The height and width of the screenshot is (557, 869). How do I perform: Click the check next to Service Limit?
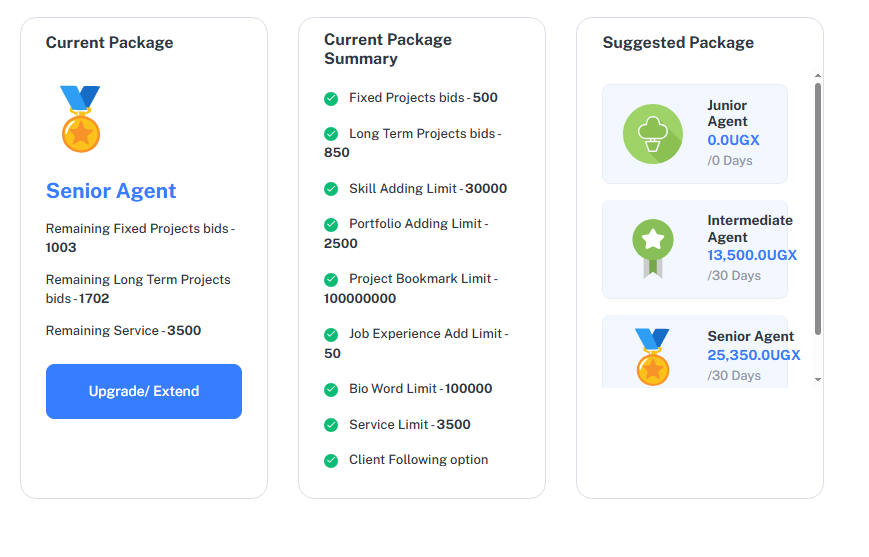(331, 425)
